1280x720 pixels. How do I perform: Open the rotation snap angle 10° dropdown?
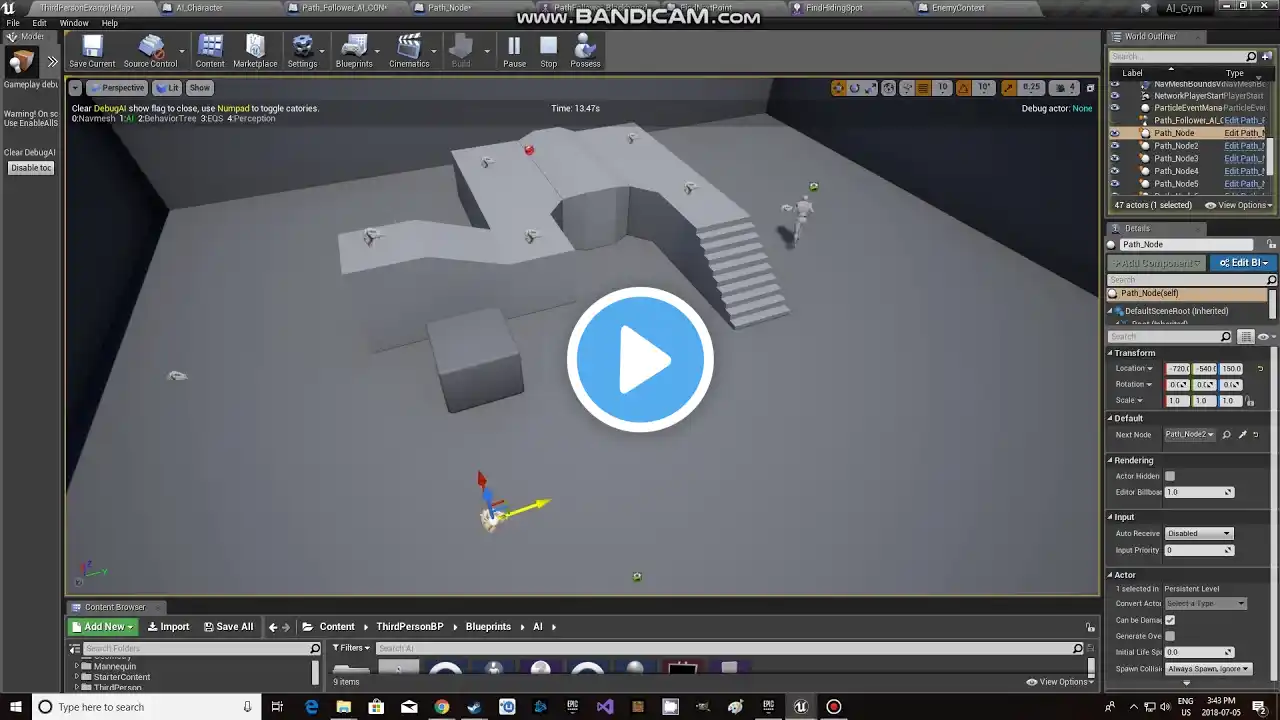[x=984, y=88]
